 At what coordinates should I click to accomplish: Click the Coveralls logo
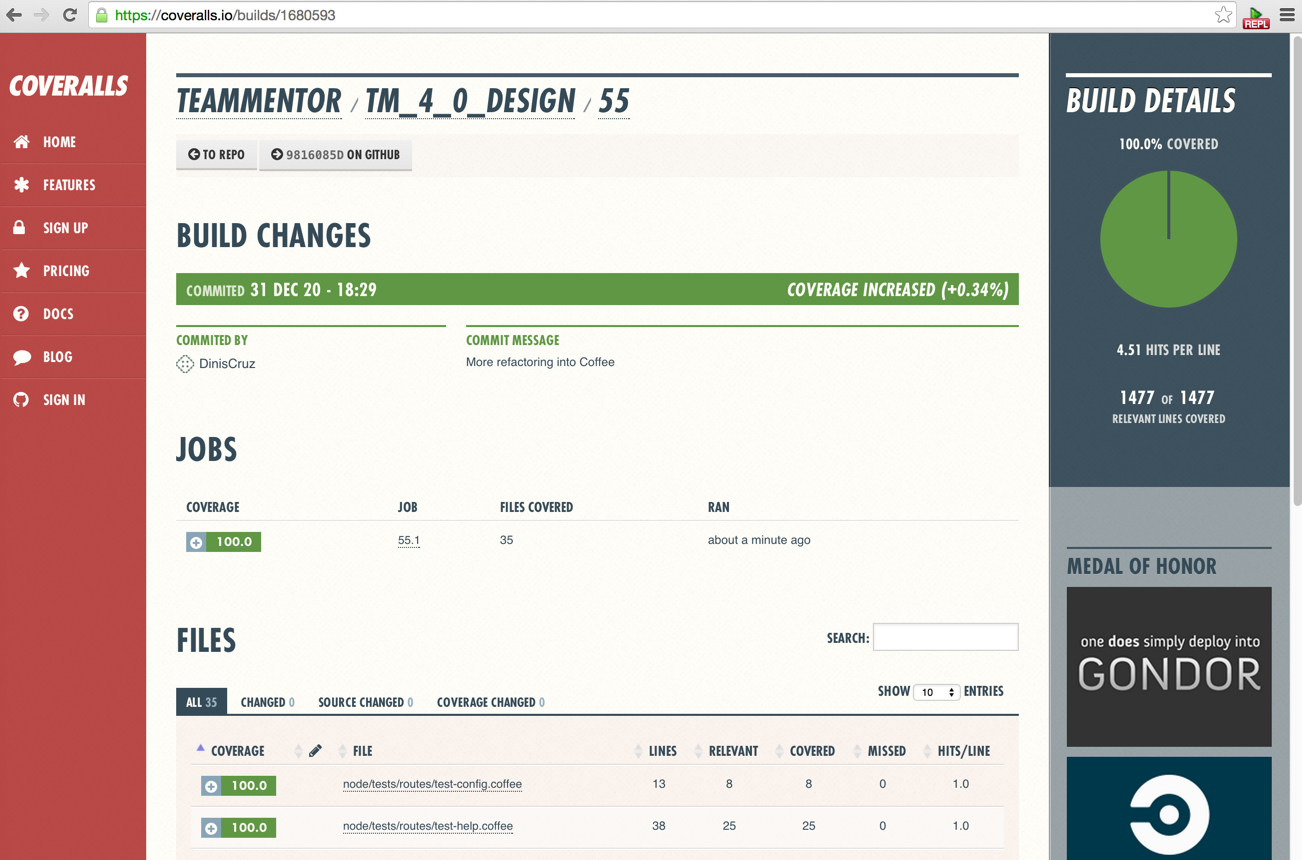pos(69,86)
